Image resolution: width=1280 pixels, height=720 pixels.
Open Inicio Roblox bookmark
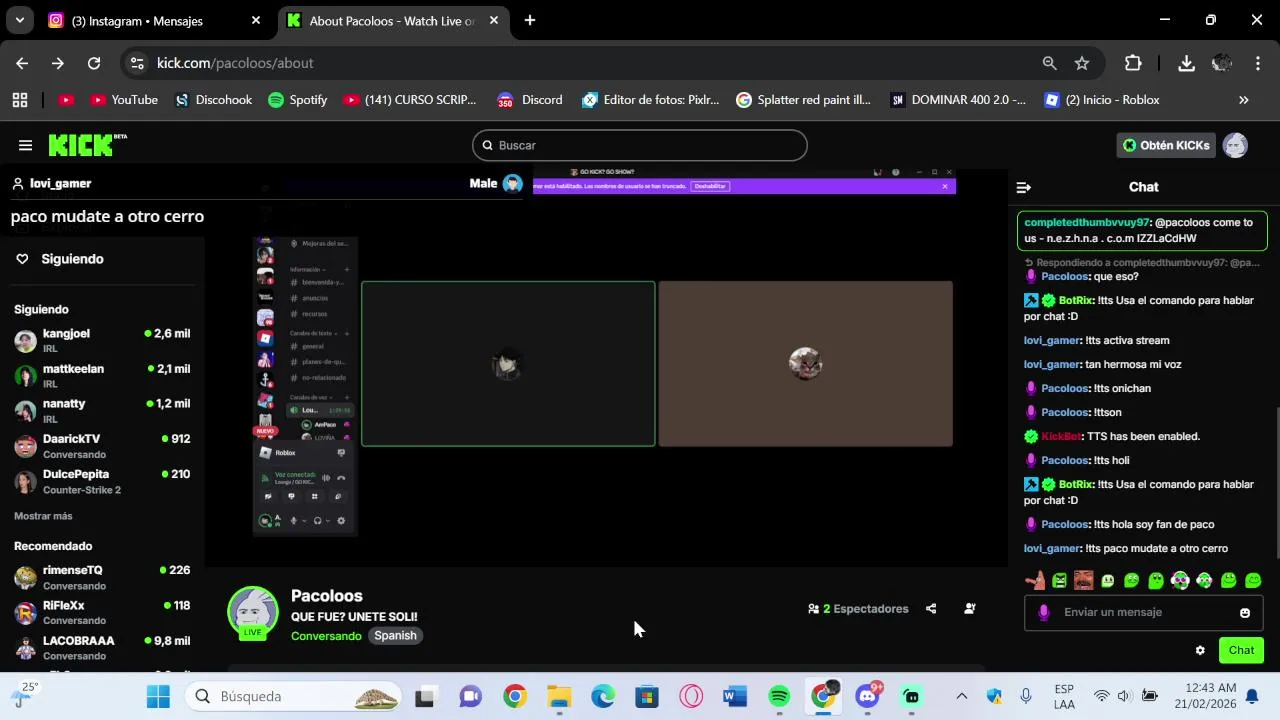(1102, 100)
